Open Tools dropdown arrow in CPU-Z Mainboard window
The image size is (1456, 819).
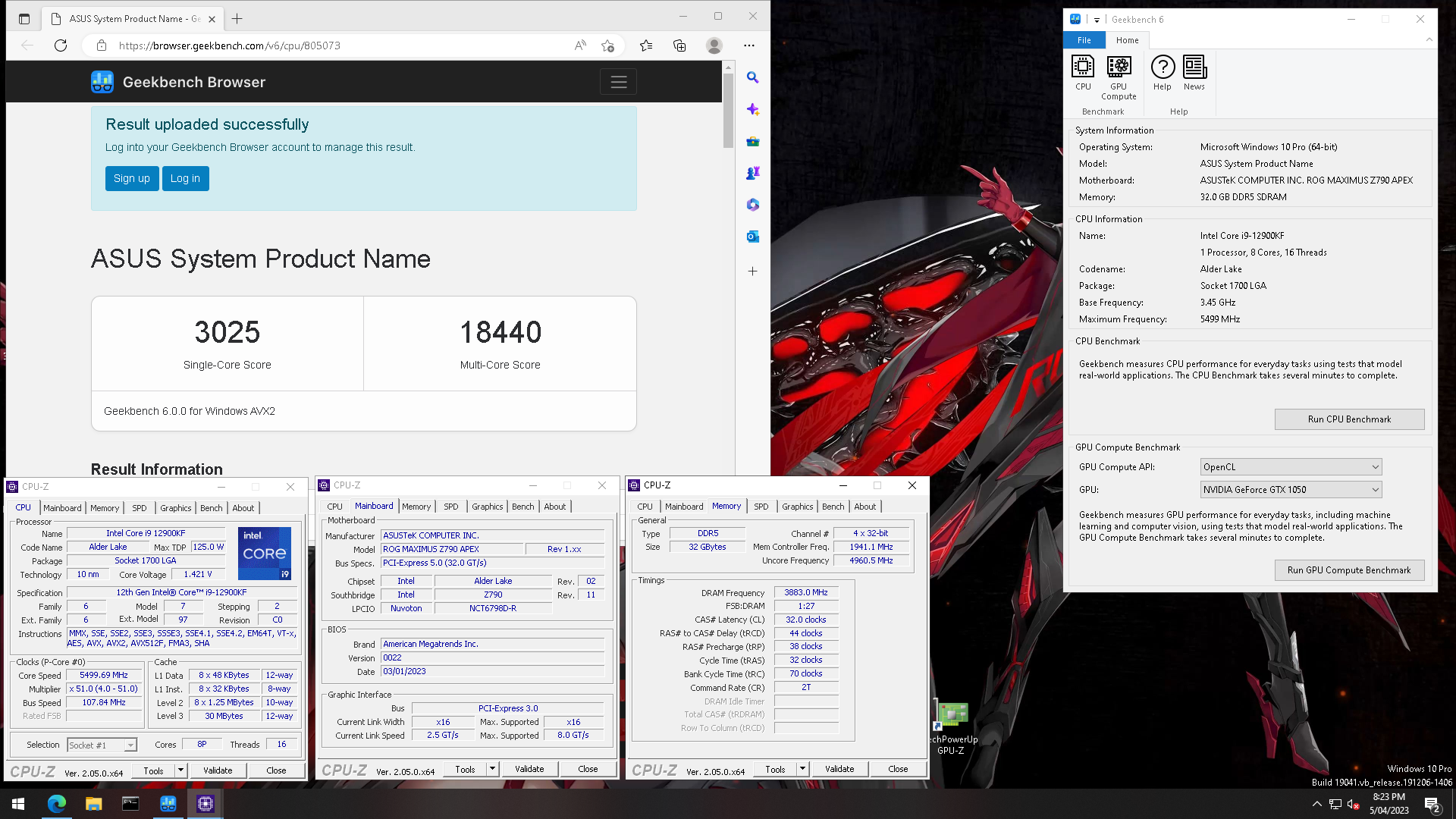[x=492, y=769]
